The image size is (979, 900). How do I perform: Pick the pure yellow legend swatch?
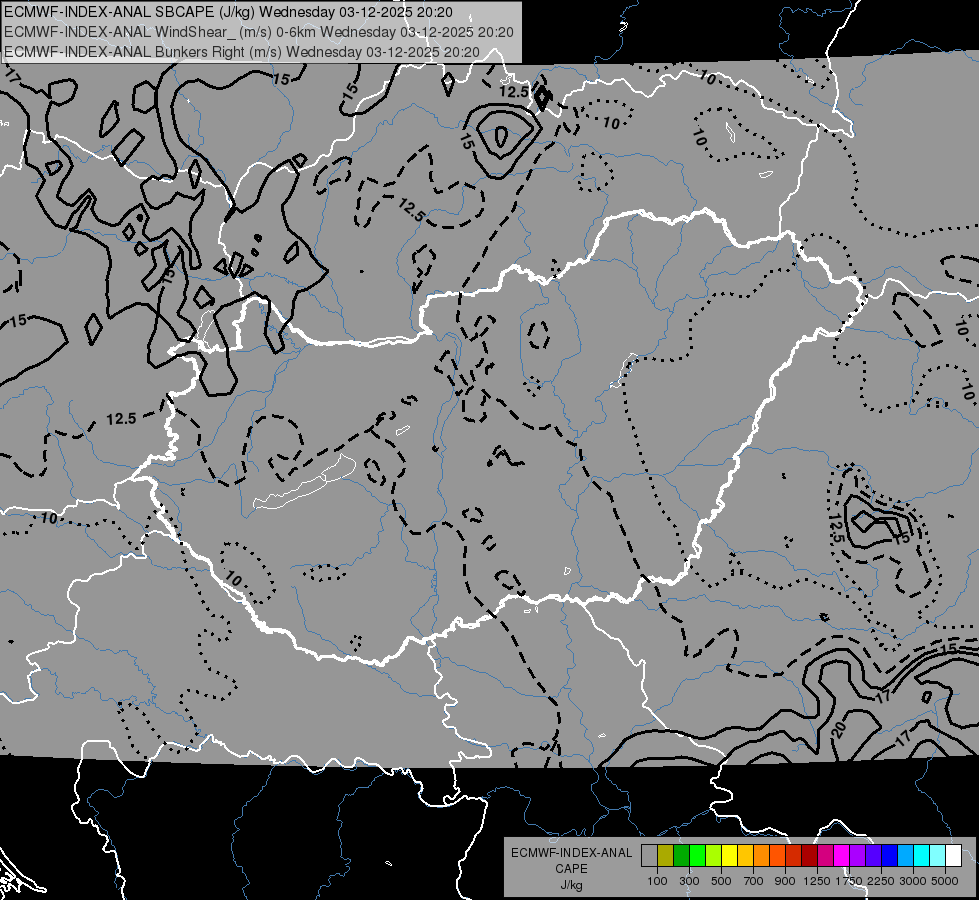click(729, 855)
